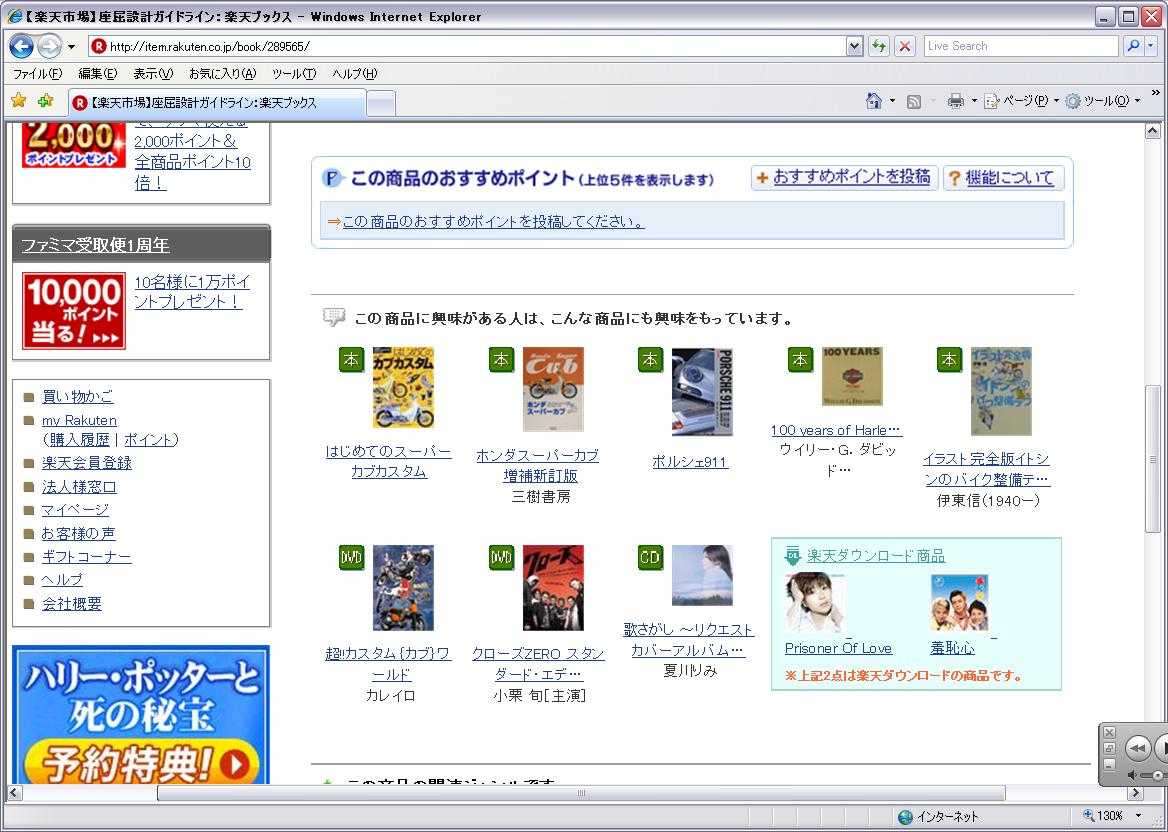Open the recent pages dropdown arrow
This screenshot has width=1168, height=832.
pos(72,47)
